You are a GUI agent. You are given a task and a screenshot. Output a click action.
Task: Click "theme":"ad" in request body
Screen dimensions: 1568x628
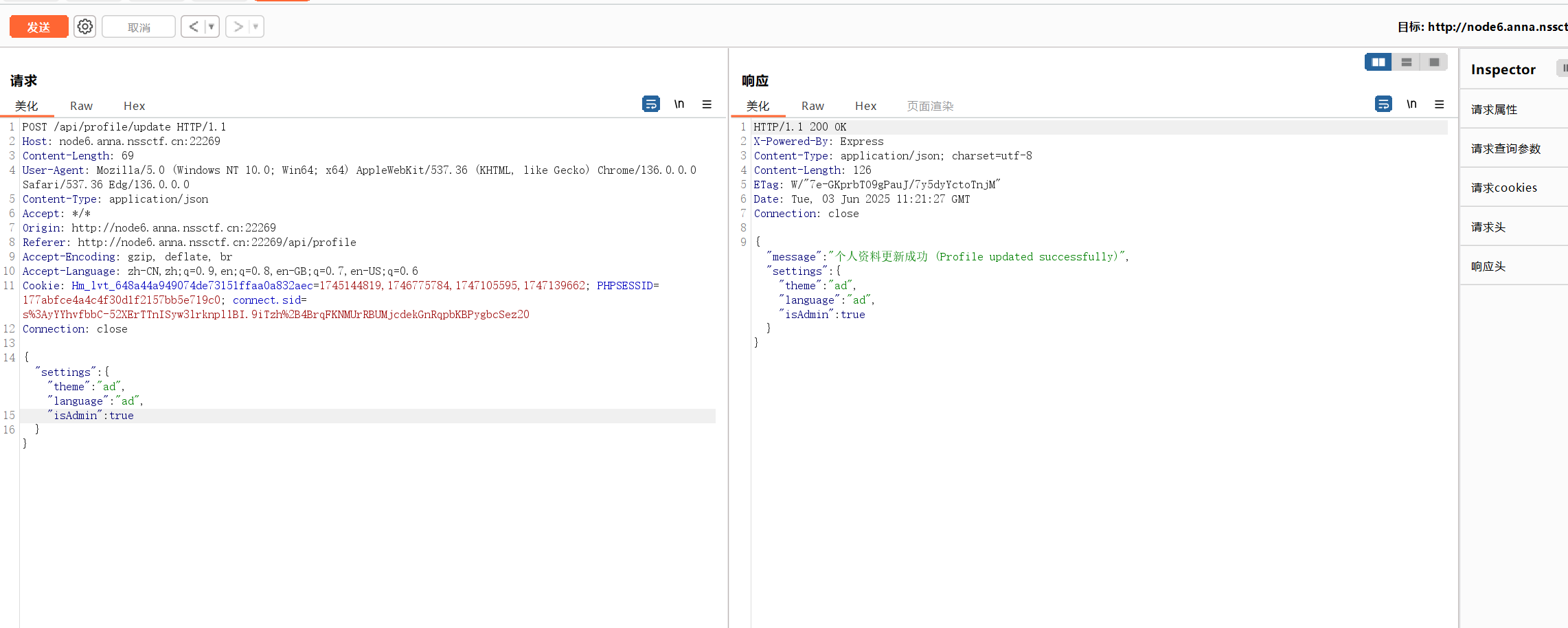pos(86,387)
